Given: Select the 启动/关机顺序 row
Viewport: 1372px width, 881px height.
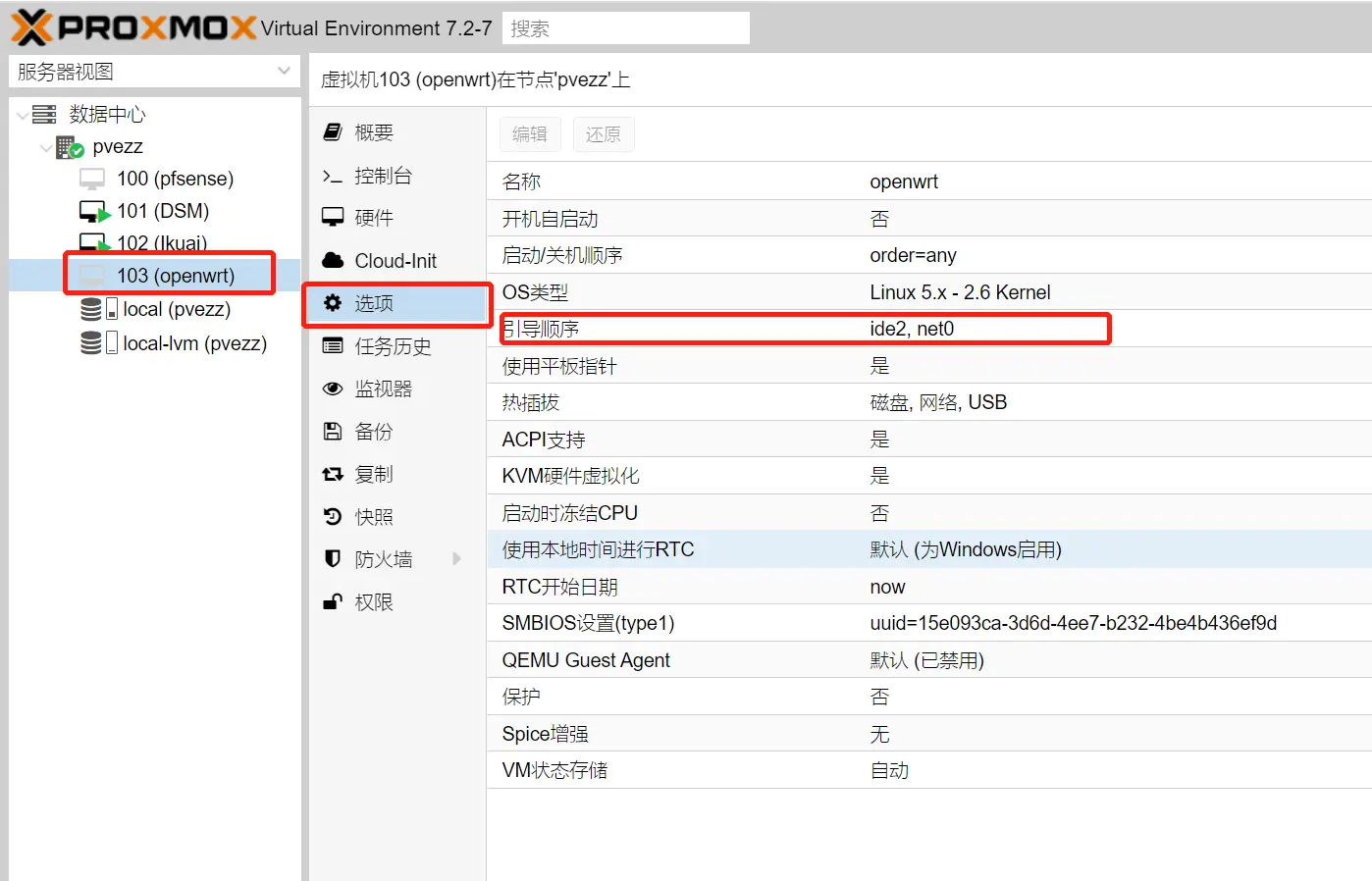Looking at the screenshot, I should tap(929, 255).
